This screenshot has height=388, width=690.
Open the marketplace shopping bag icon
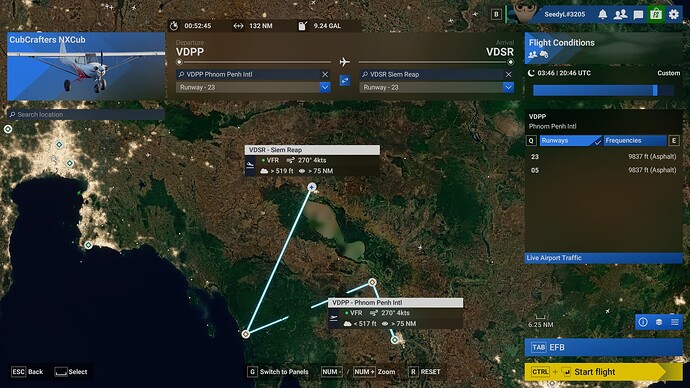coord(656,14)
